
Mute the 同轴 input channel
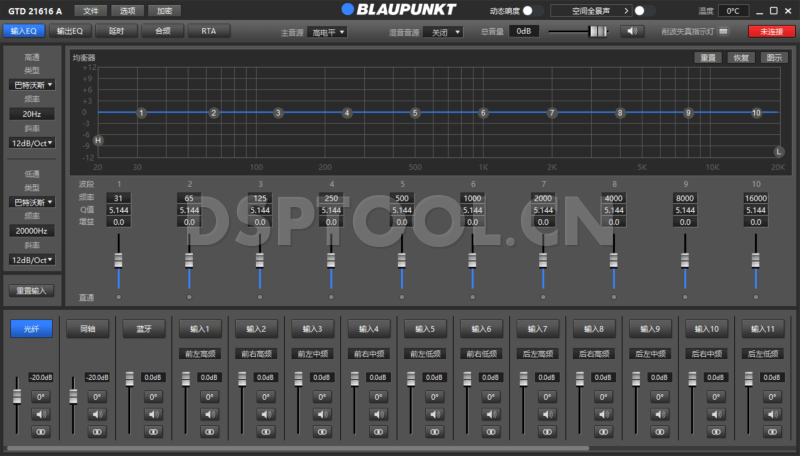pyautogui.click(x=97, y=414)
